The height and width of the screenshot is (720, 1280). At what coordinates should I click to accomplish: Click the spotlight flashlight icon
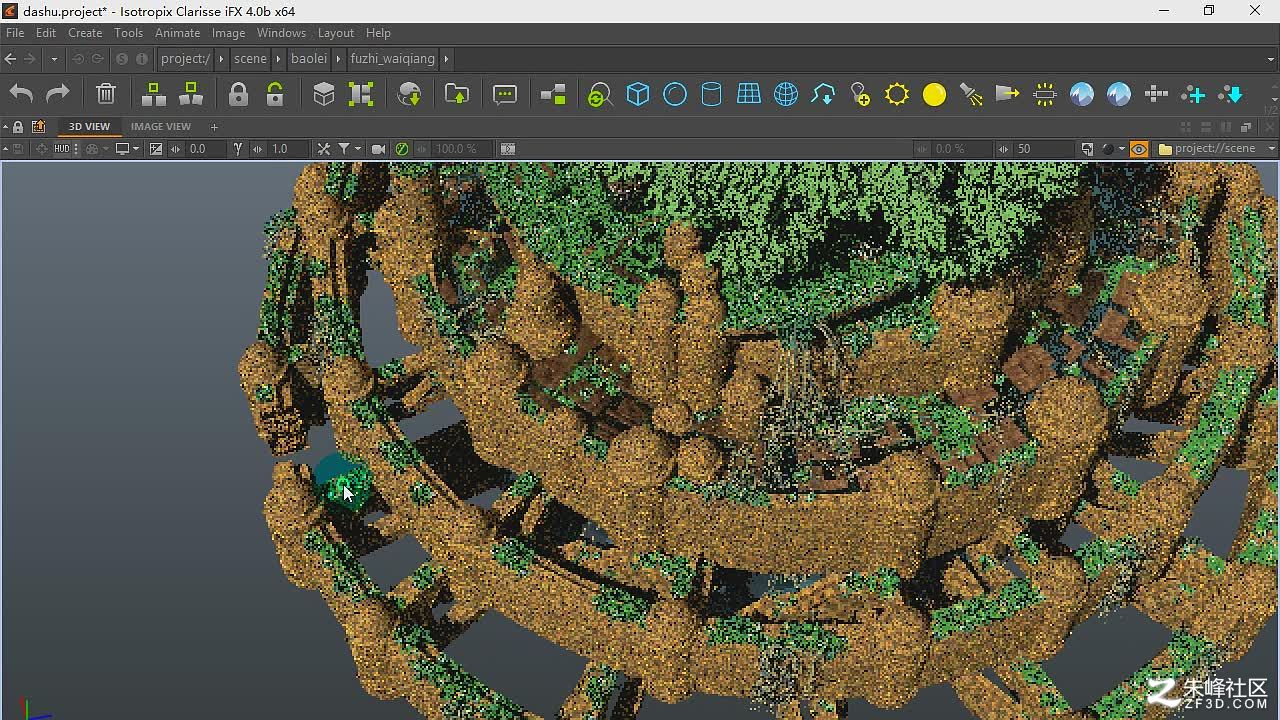tap(971, 94)
